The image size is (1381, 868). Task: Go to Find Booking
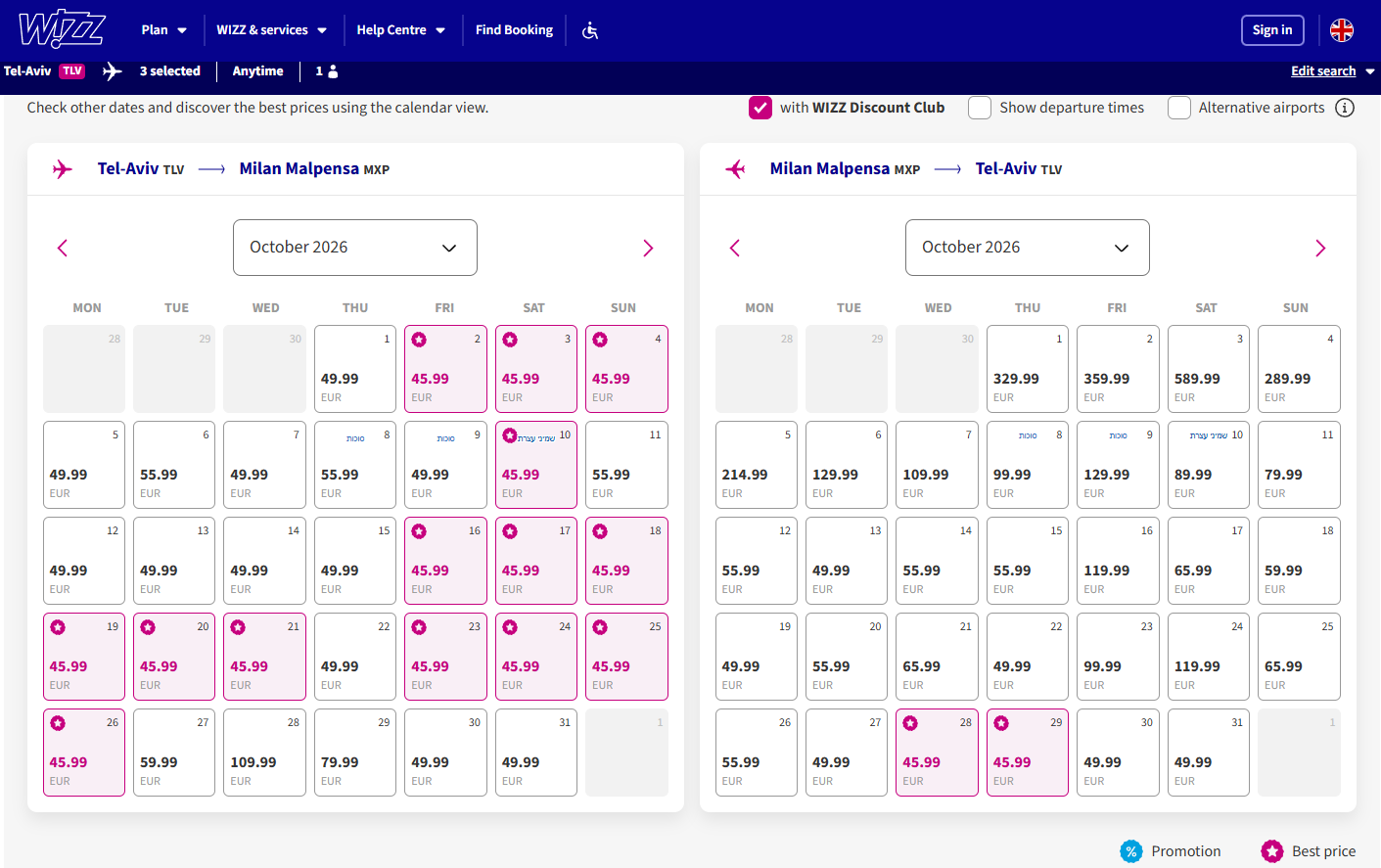514,30
